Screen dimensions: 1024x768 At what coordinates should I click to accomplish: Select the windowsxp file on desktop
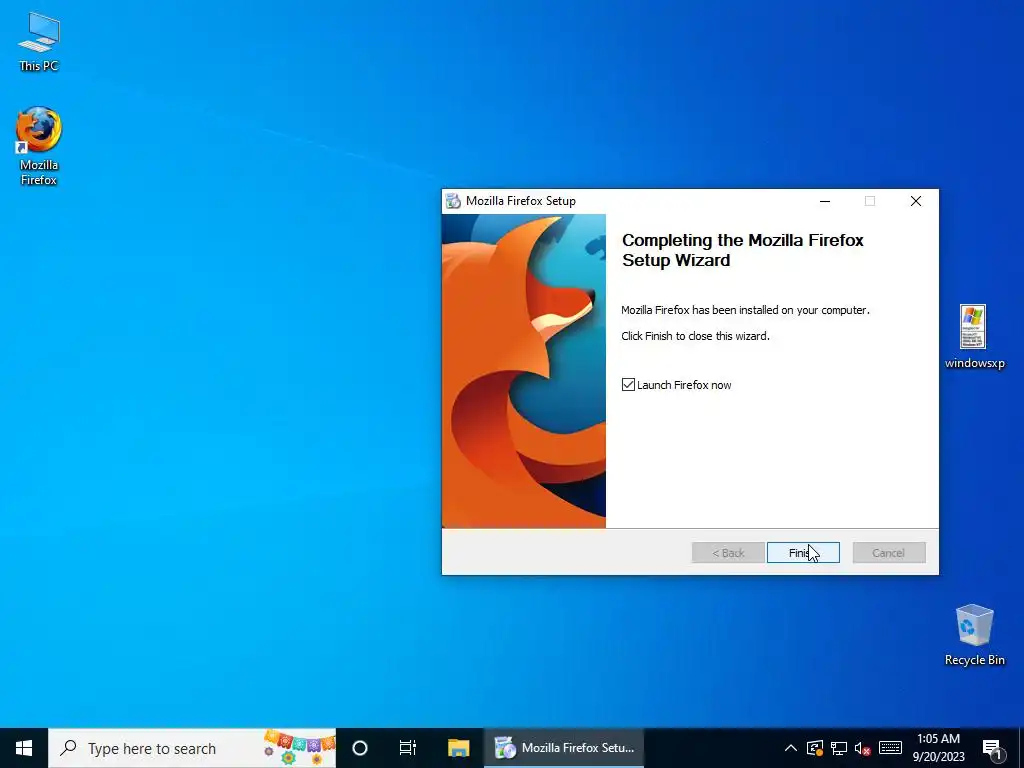[x=974, y=337]
